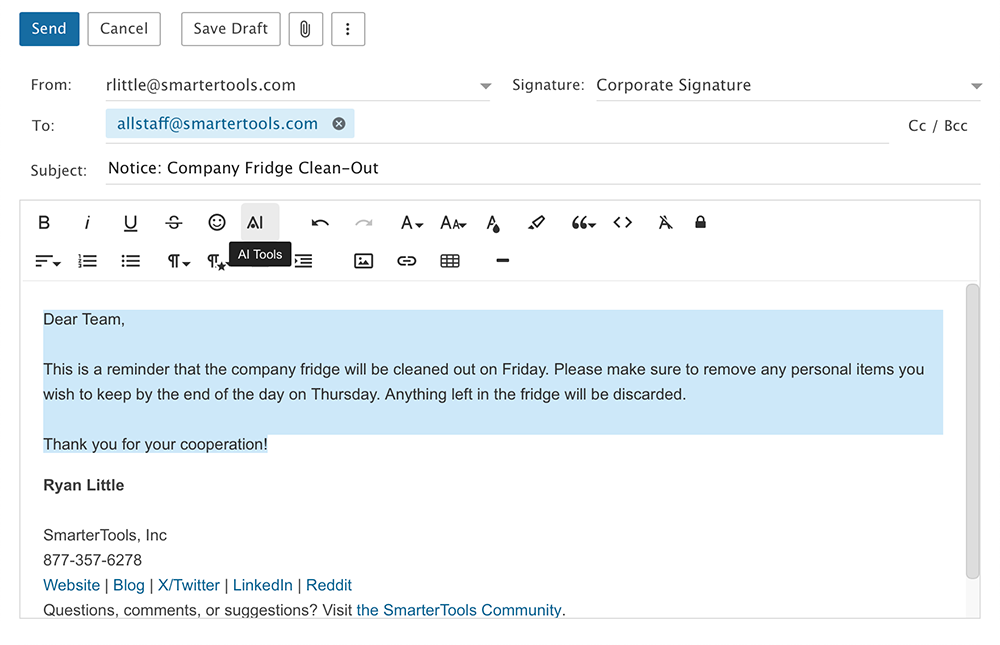This screenshot has width=1000, height=645.
Task: Open the Signature dropdown
Action: click(976, 86)
